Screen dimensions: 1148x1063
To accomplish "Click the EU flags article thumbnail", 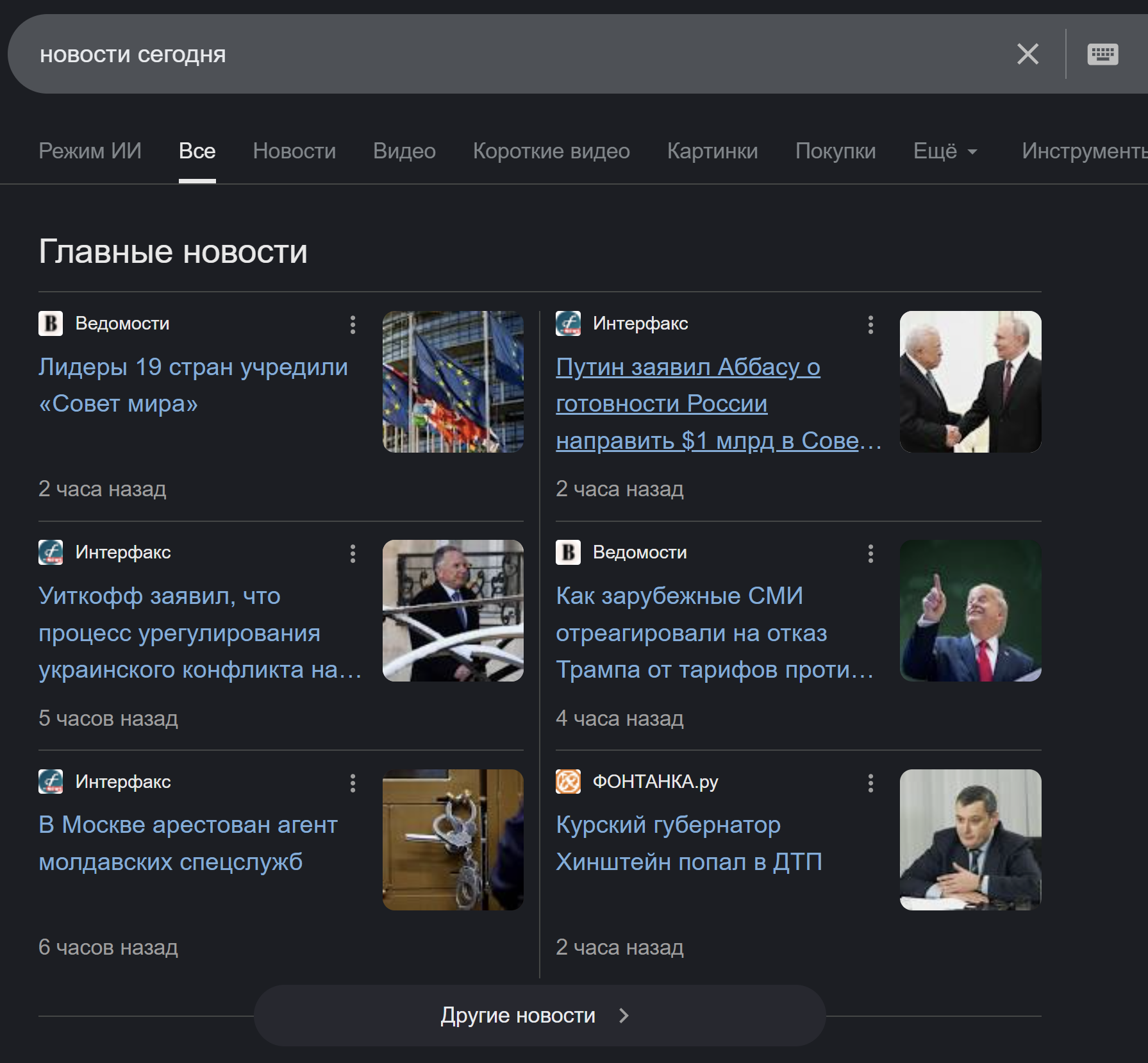I will tap(453, 382).
